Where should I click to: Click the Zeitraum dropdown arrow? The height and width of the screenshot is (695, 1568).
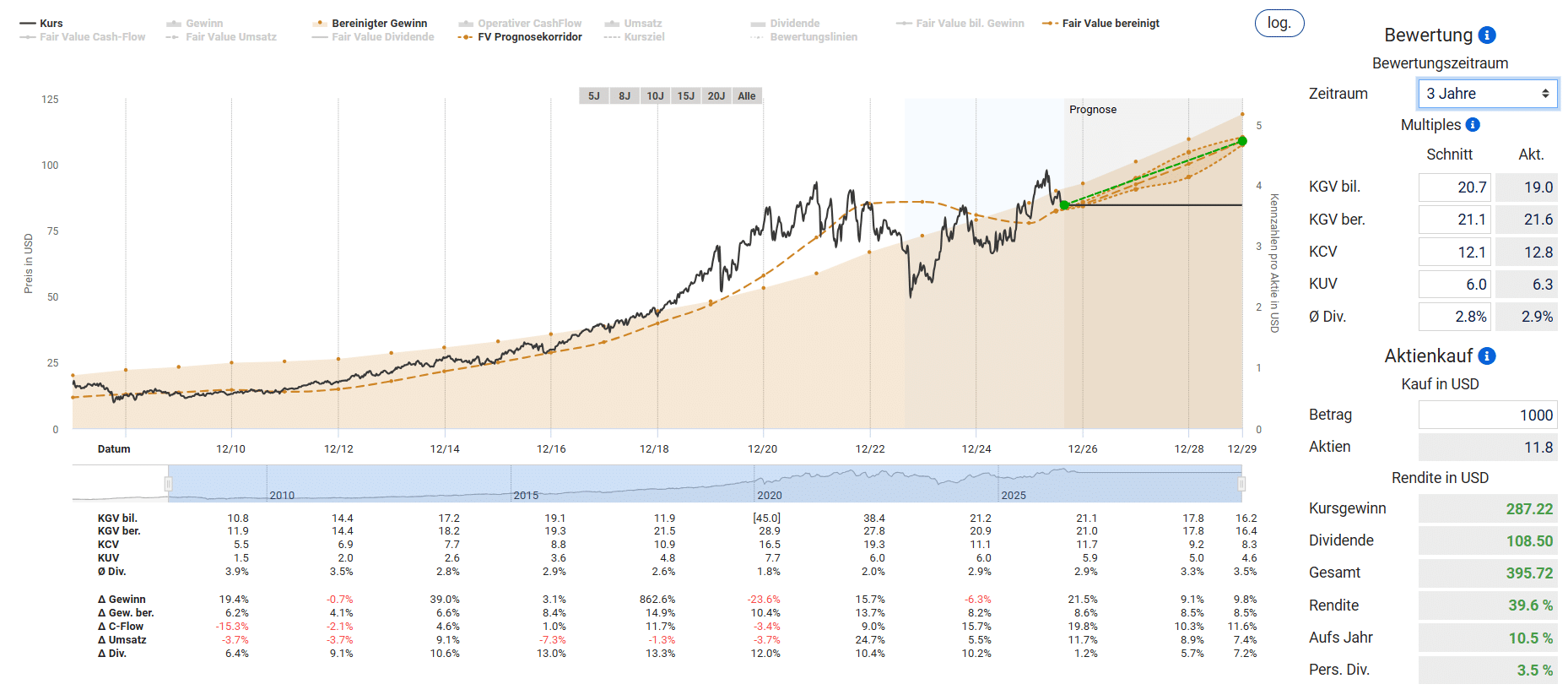pyautogui.click(x=1545, y=94)
